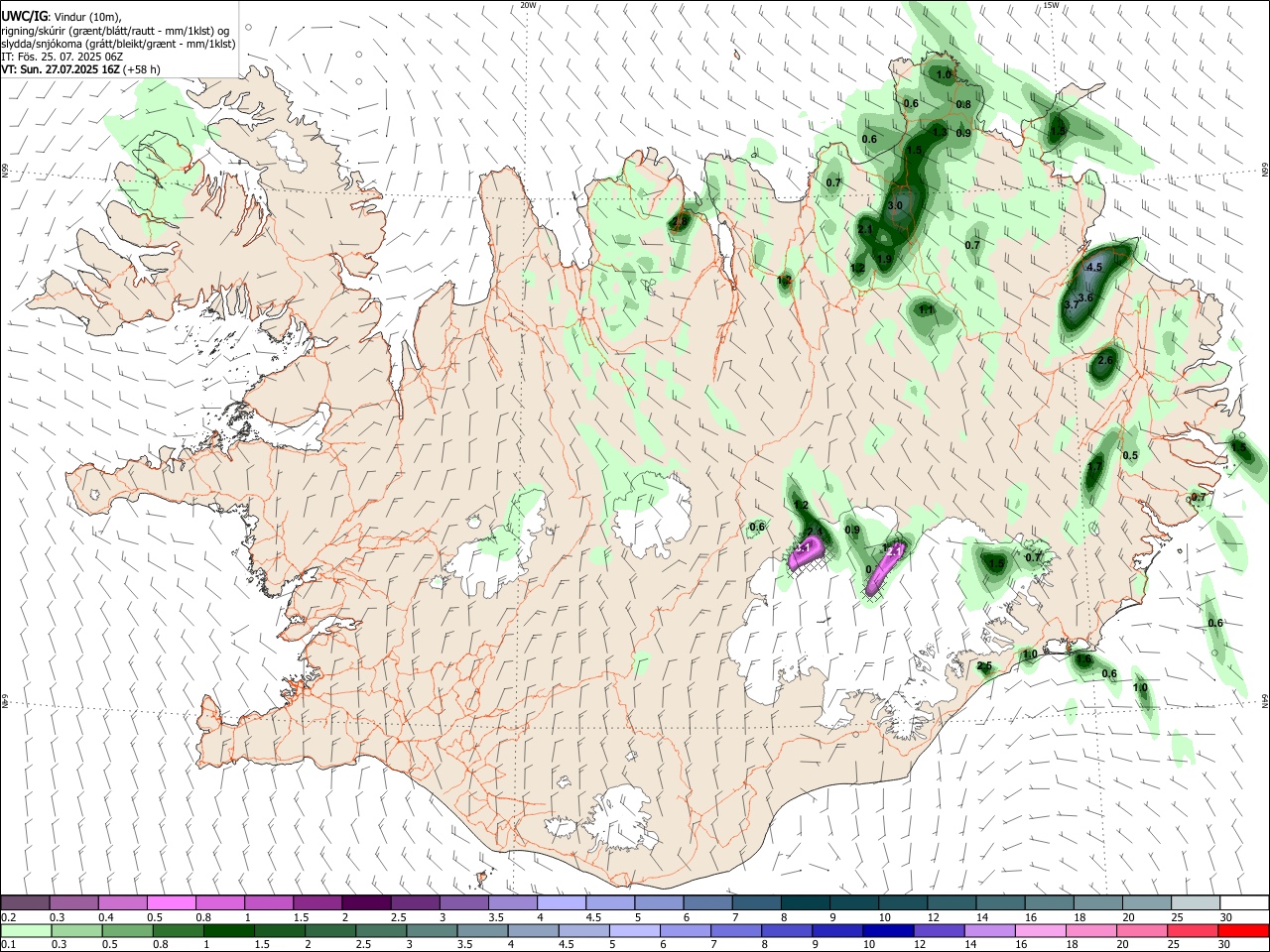The height and width of the screenshot is (952, 1270).
Task: Click the '1.9' precipitation value on map
Action: point(885,259)
